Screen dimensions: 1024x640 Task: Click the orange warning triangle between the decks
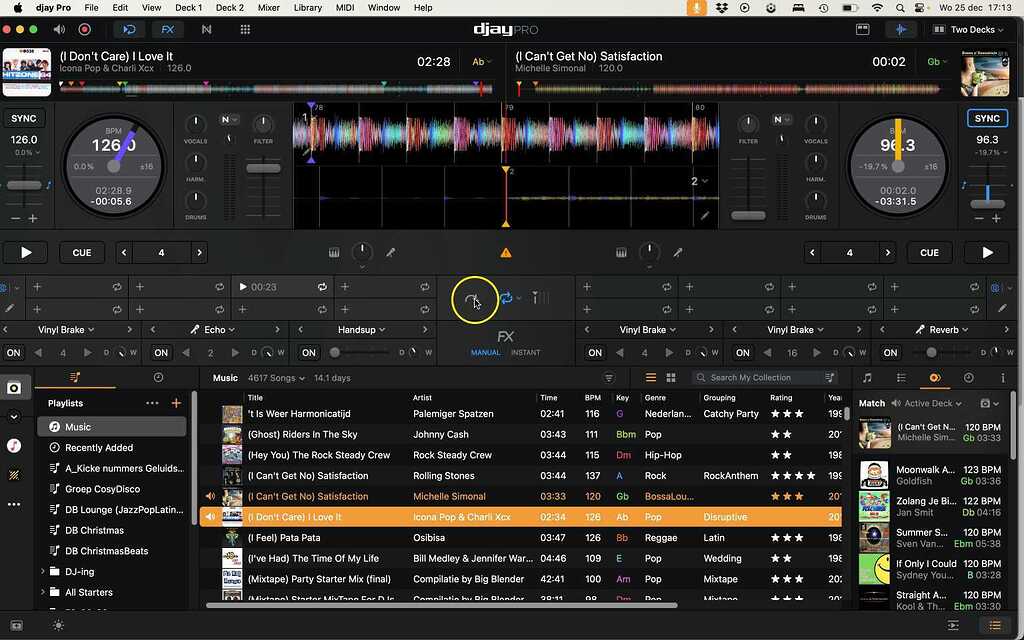(506, 253)
